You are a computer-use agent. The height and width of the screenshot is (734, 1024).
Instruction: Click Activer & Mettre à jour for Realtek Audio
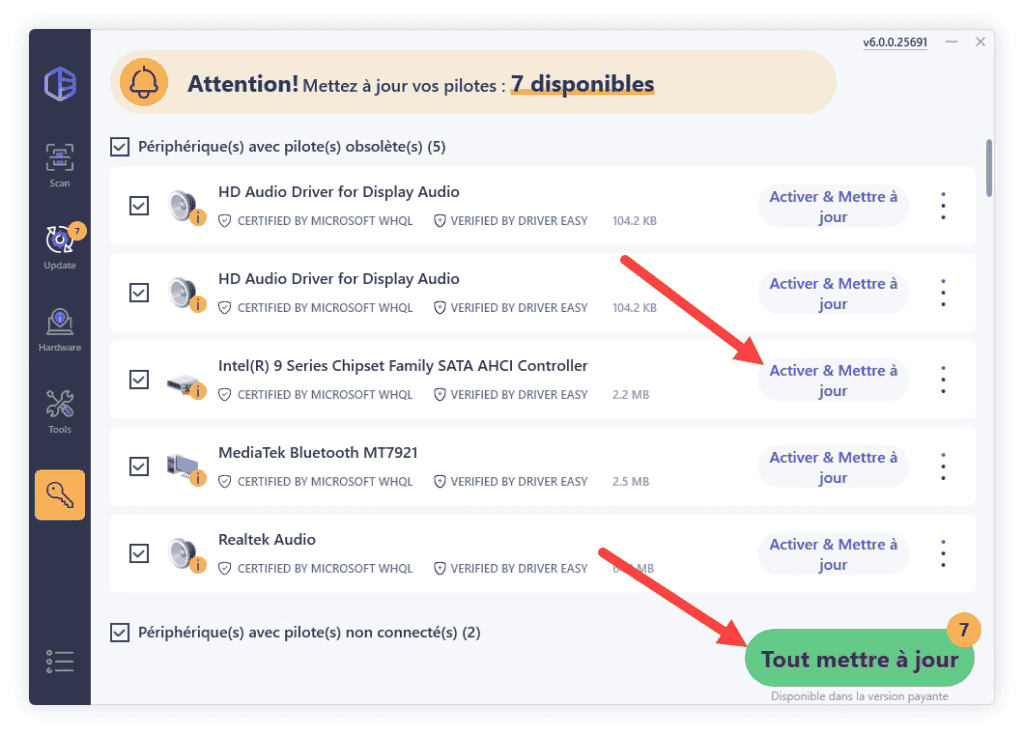coord(833,554)
